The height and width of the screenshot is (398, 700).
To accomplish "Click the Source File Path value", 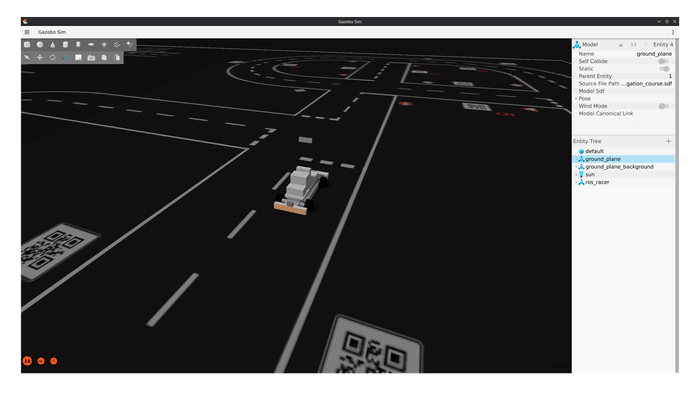I will (x=646, y=84).
